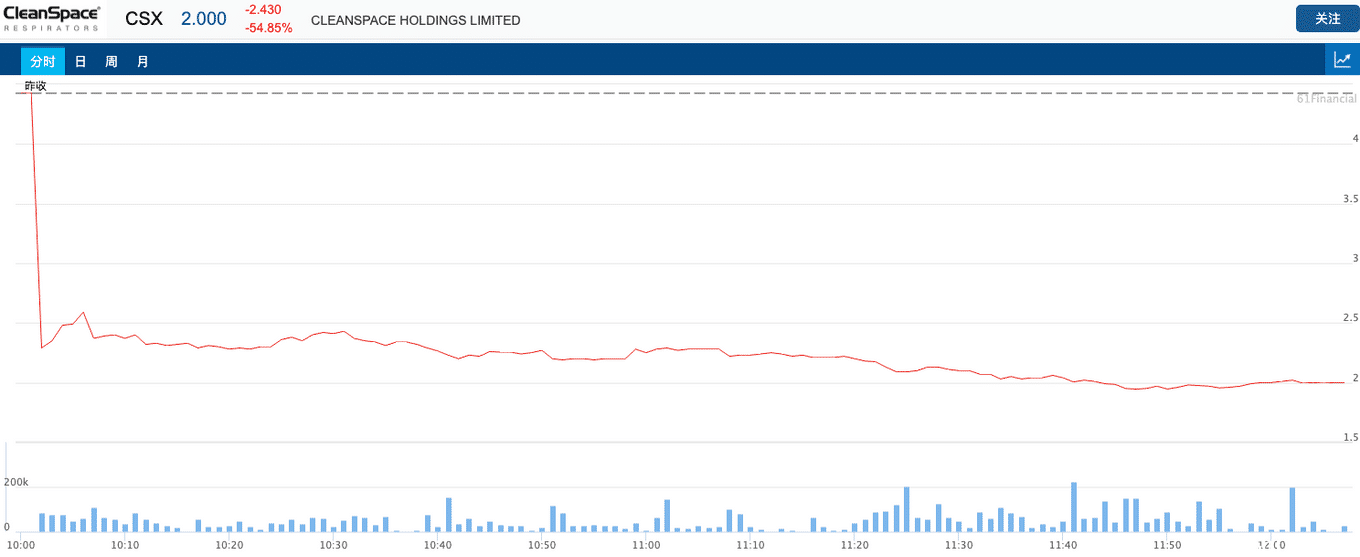Click the 11:00 time axis label
This screenshot has width=1360, height=557.
646,545
